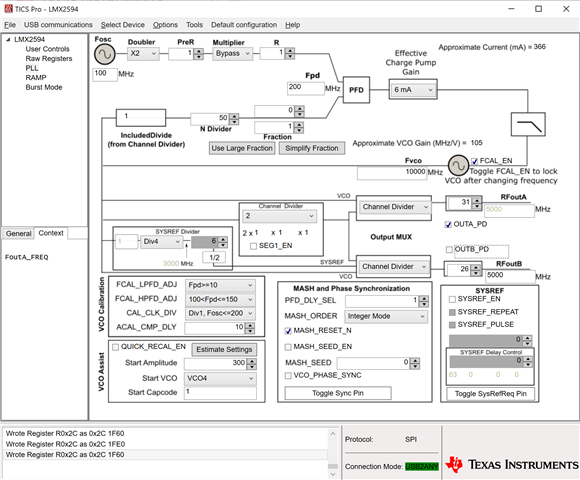Viewport: 580px width, 480px height.
Task: Open the Charge Pump Gain 6 mA dropdown
Action: coord(413,90)
